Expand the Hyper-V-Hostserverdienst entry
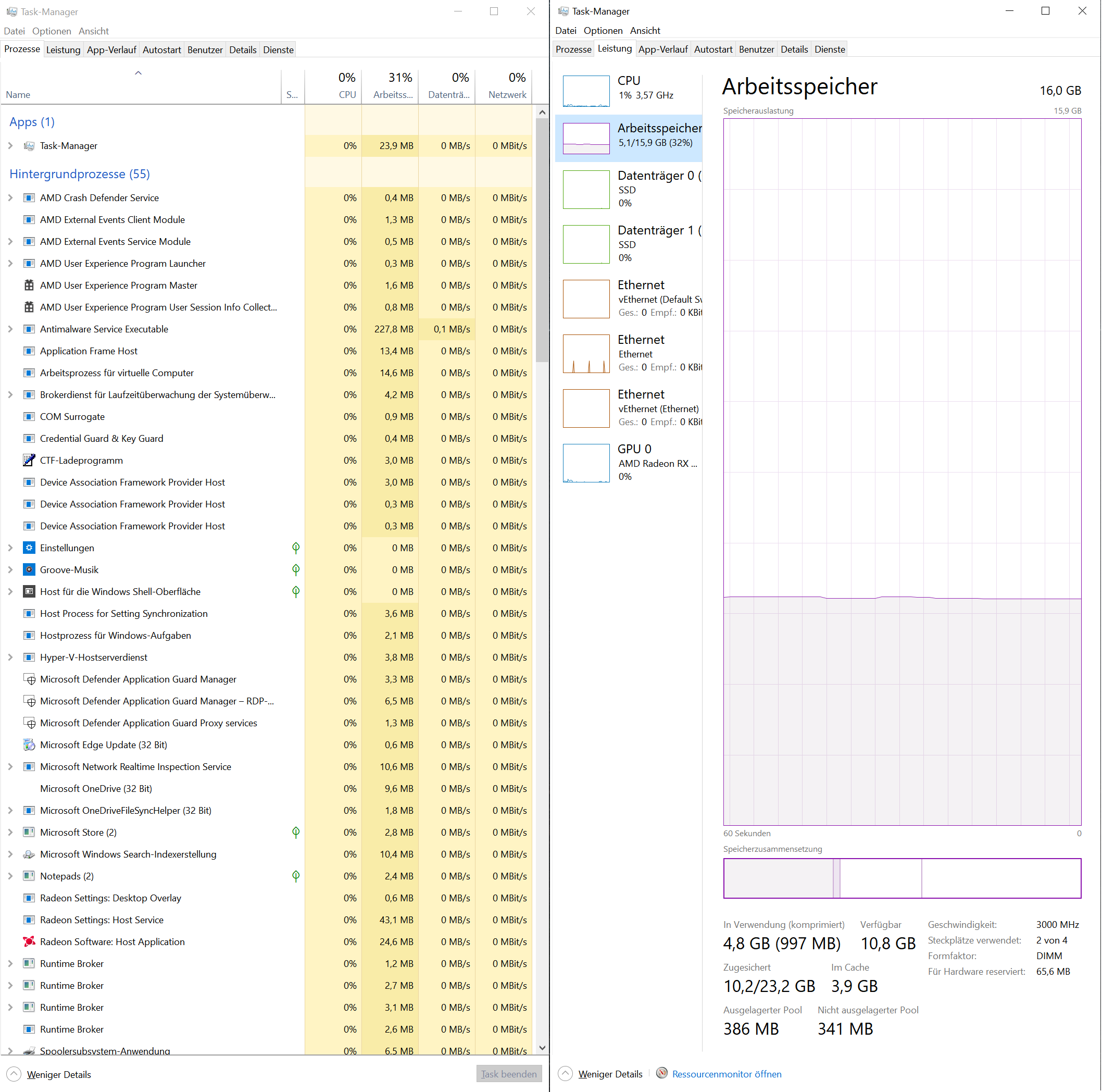The image size is (1102, 1092). (10, 657)
